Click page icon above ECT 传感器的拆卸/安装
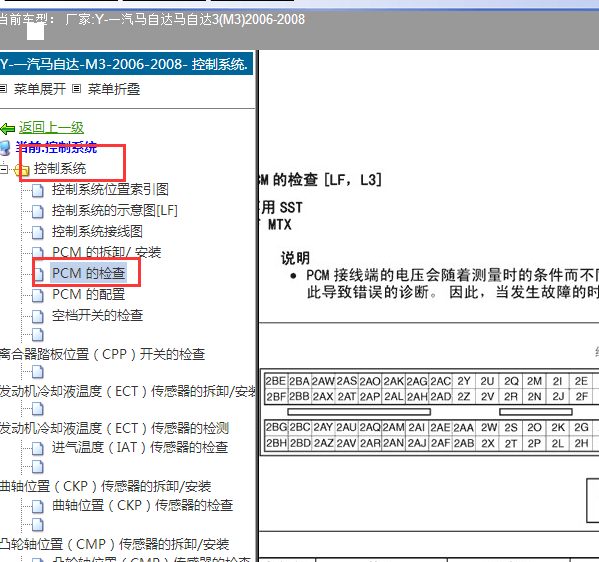The width and height of the screenshot is (599, 562). (x=37, y=372)
